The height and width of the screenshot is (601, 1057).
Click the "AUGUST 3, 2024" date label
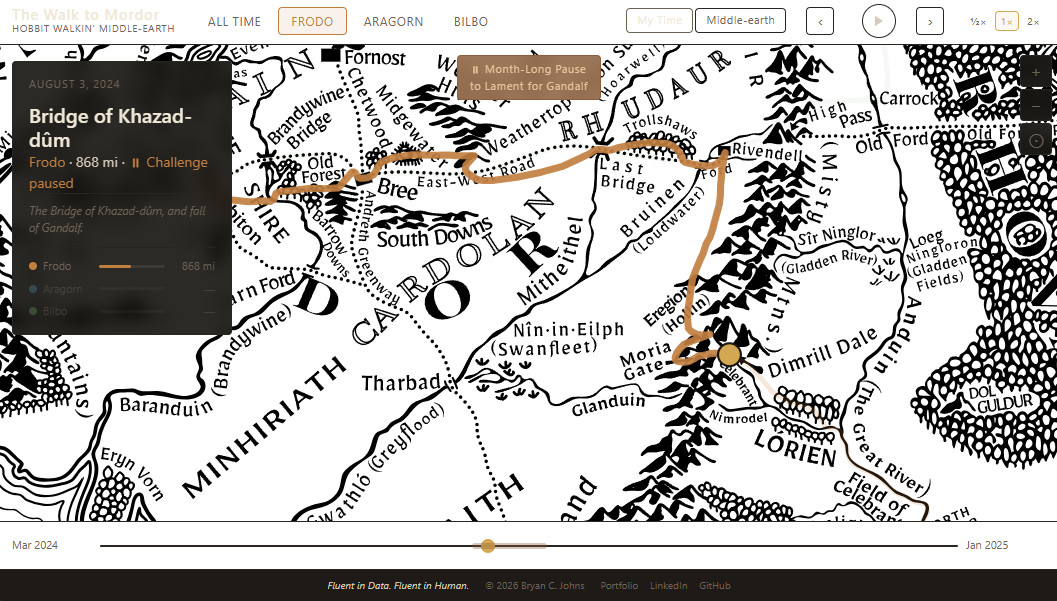coord(74,84)
